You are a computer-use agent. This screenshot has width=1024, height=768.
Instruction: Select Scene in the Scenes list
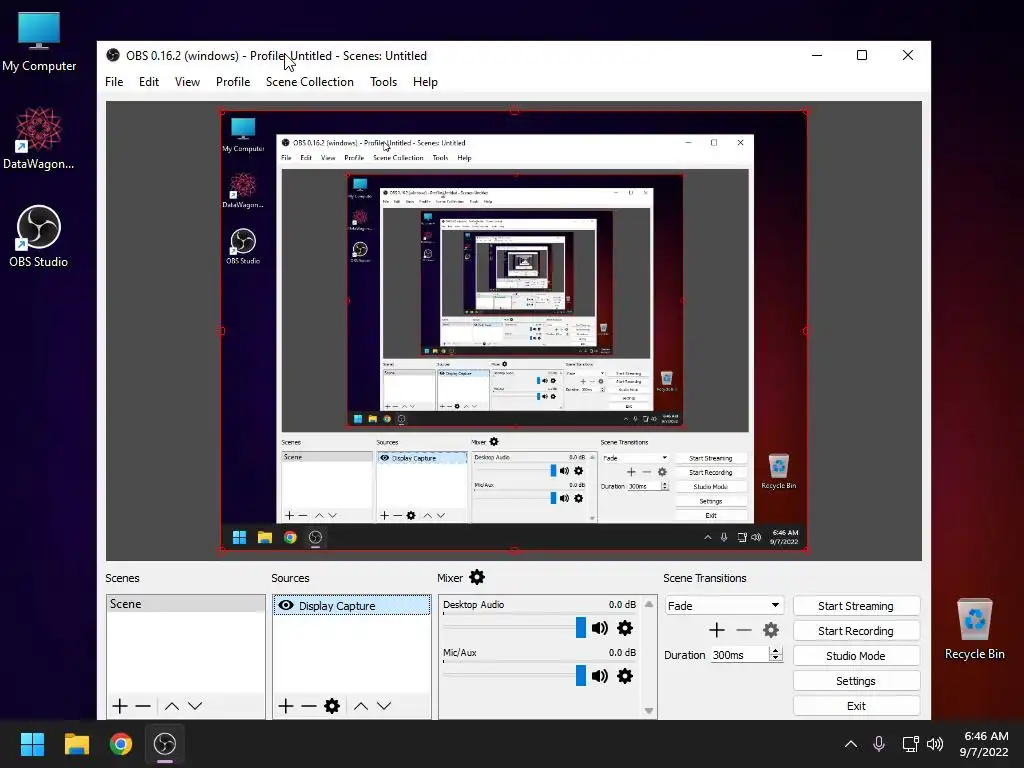(185, 604)
